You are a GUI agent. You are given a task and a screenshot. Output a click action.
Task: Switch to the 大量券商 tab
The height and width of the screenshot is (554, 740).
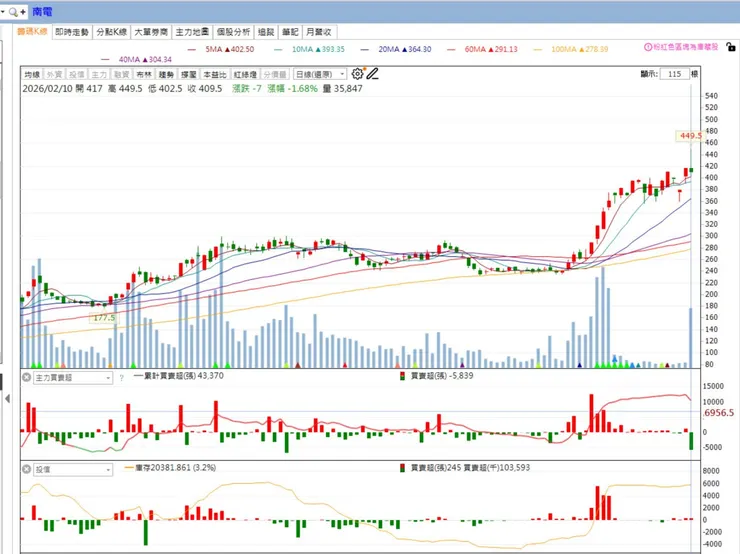point(151,32)
